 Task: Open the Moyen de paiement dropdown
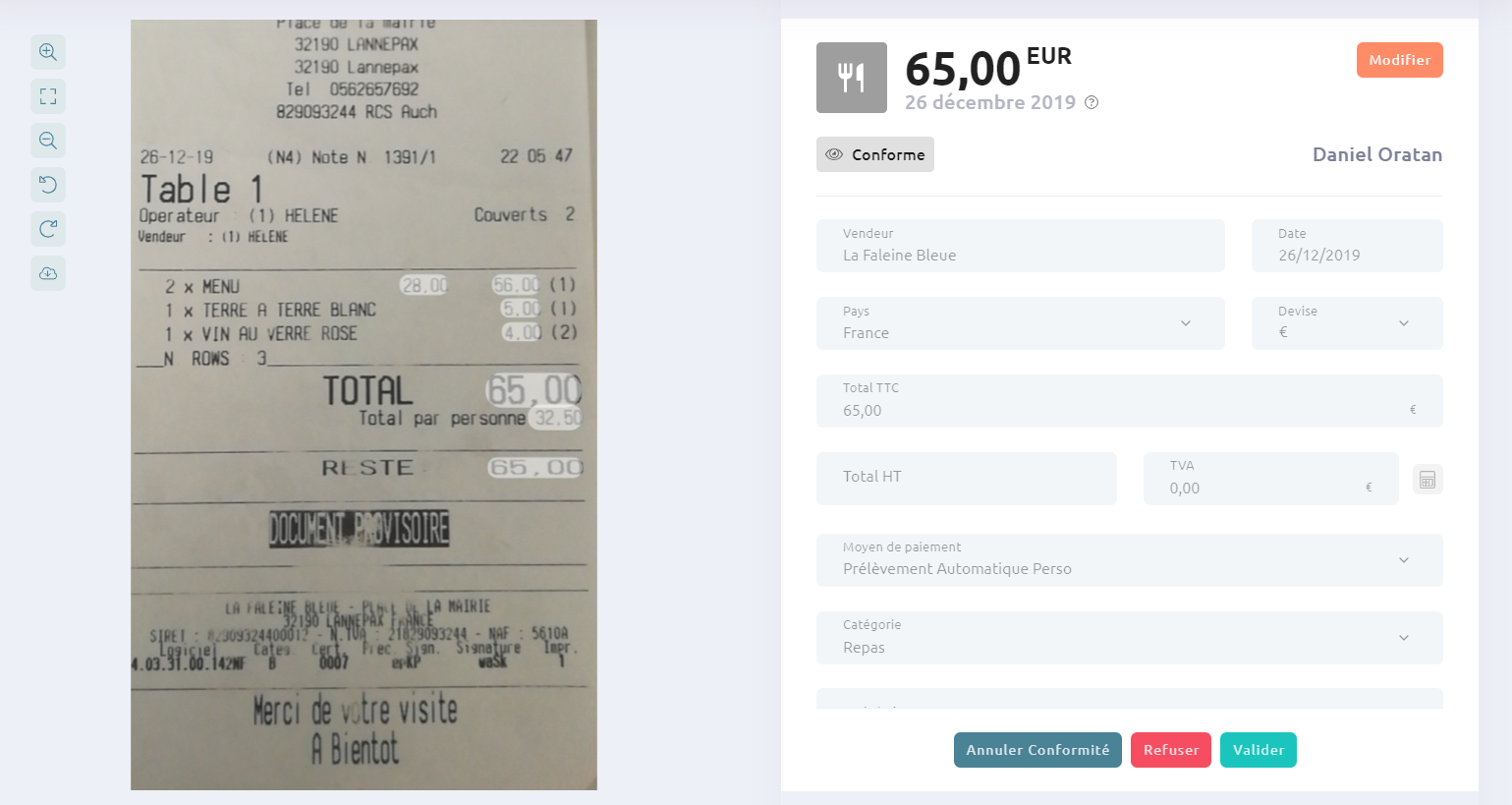(x=1130, y=560)
